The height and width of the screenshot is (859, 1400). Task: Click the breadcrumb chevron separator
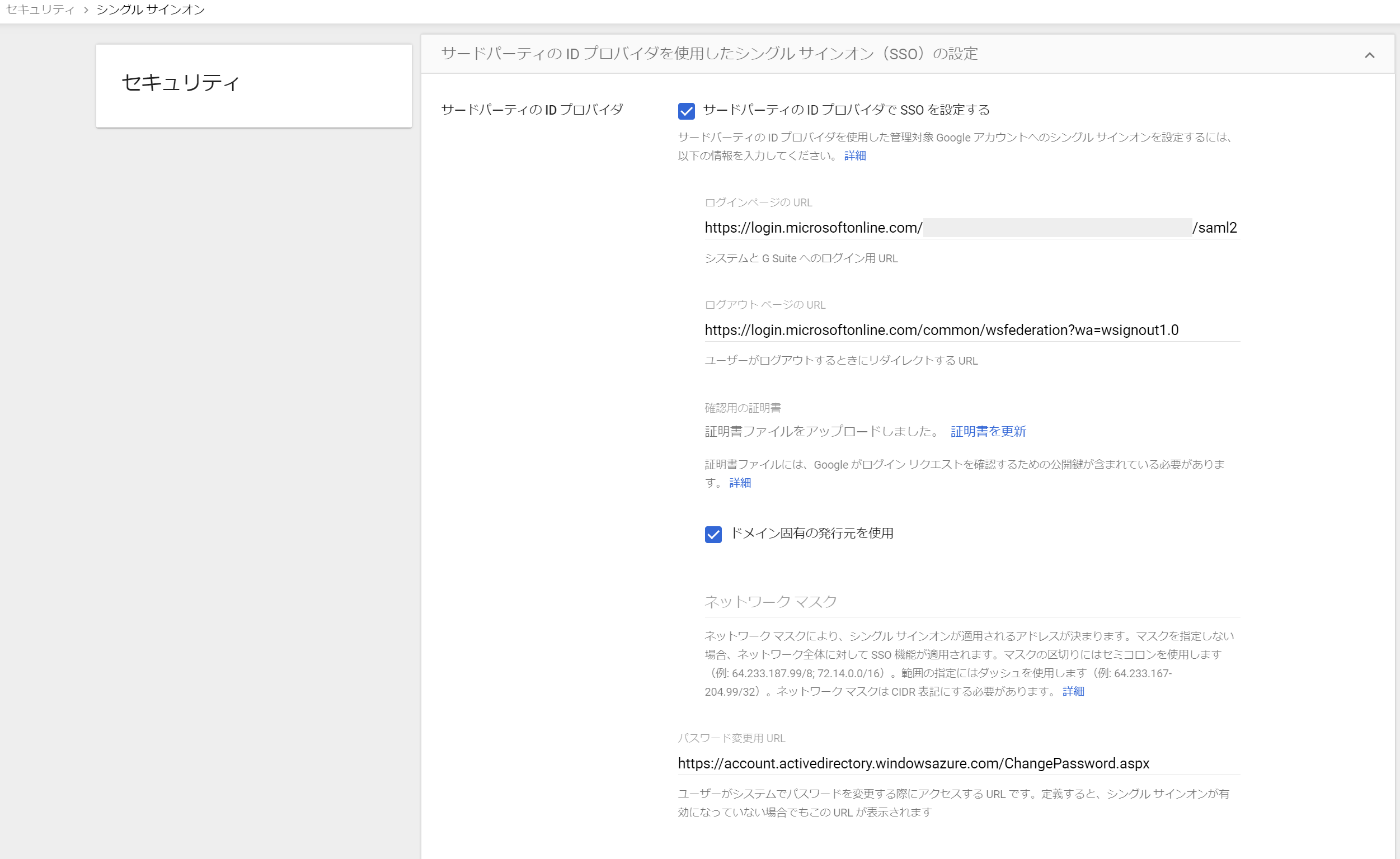pyautogui.click(x=86, y=10)
